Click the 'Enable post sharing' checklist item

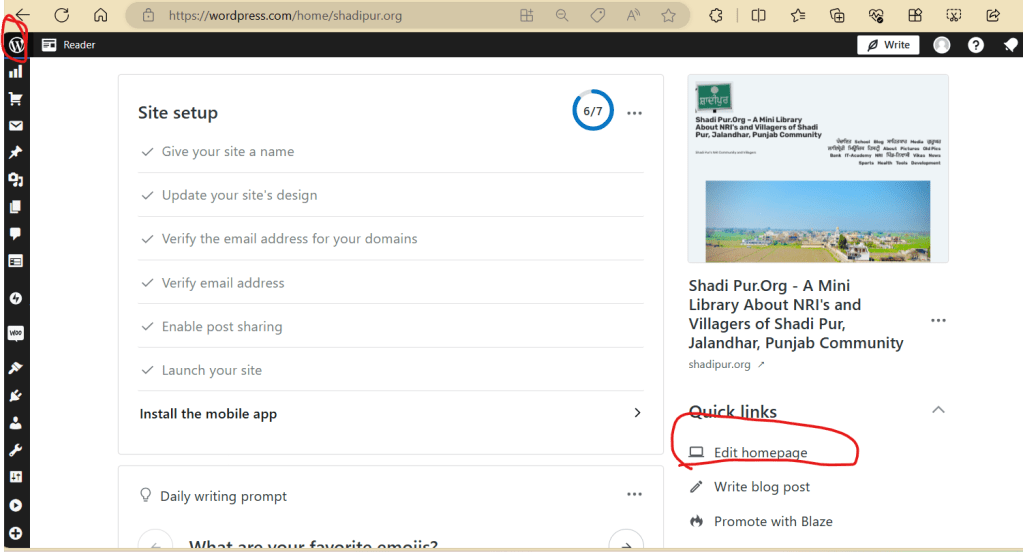pyautogui.click(x=221, y=327)
